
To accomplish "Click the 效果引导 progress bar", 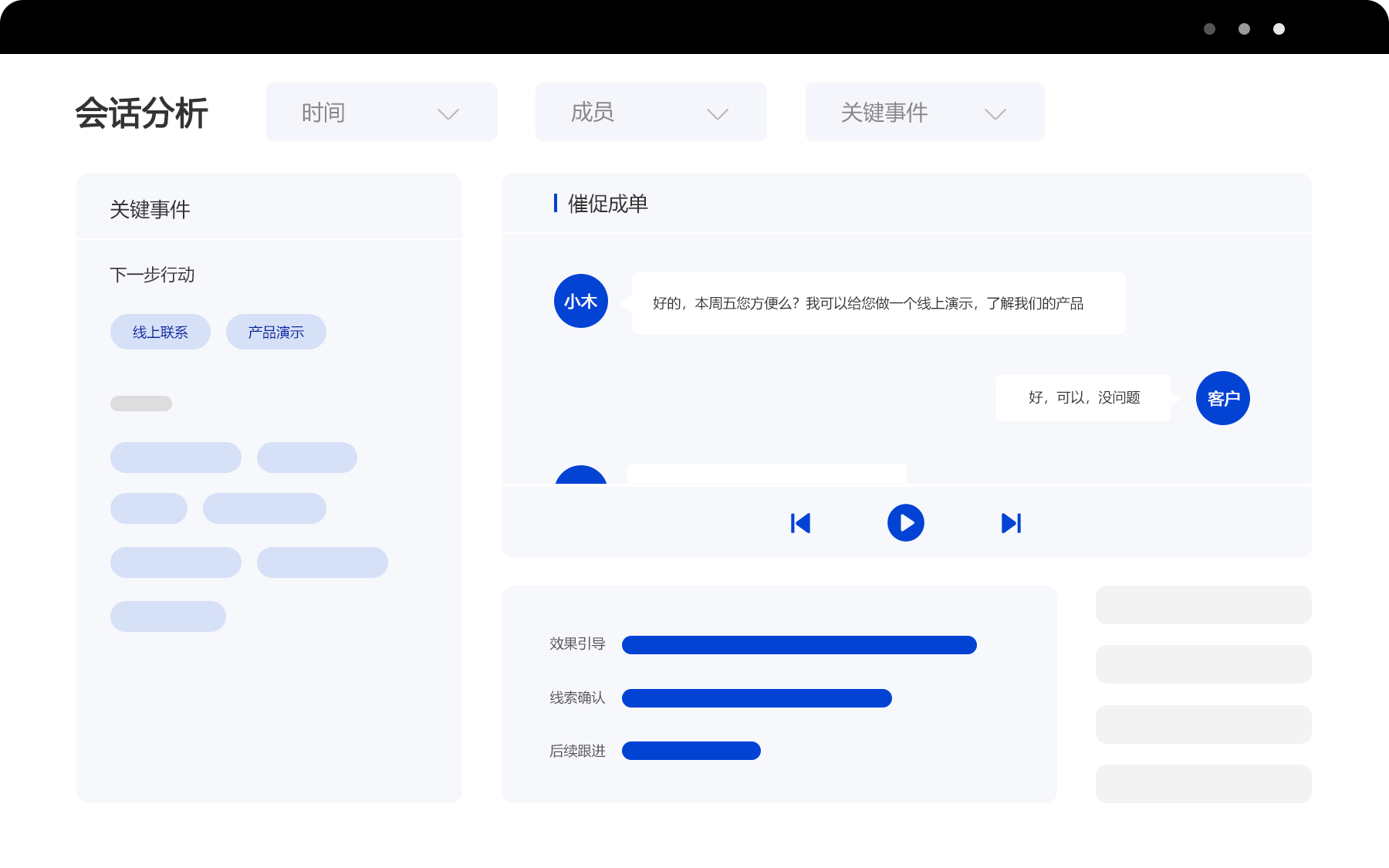I will tap(799, 645).
